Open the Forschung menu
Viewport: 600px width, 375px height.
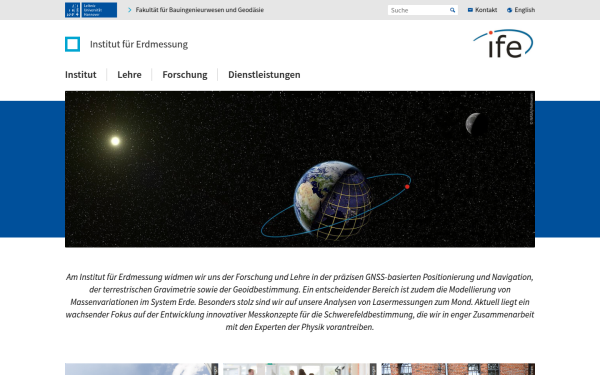185,75
